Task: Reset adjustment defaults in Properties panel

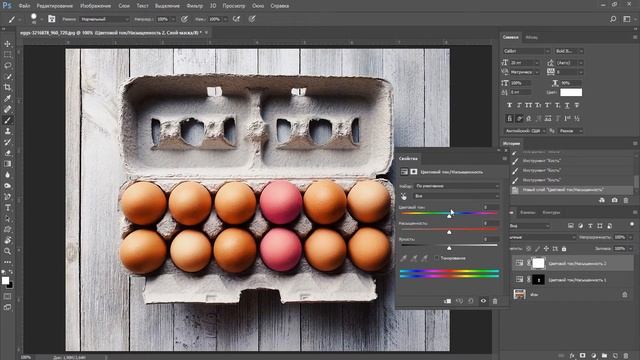Action: point(471,301)
